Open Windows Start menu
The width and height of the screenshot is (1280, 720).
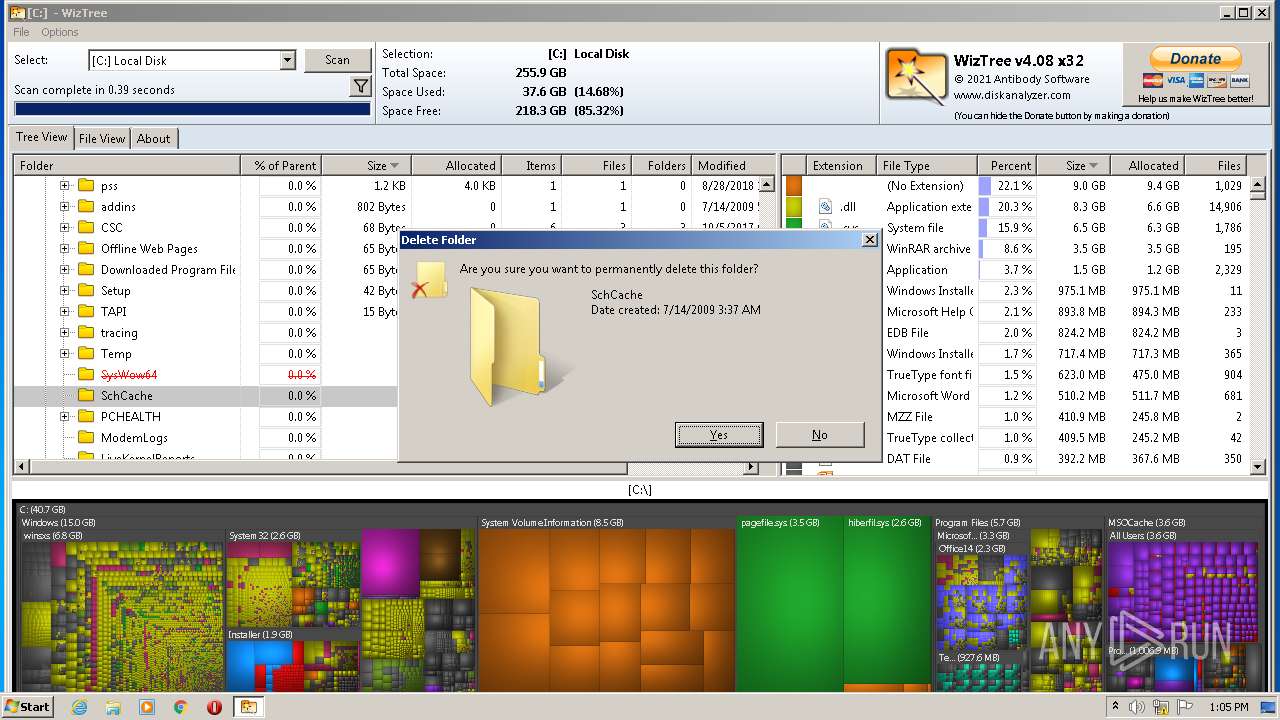pos(28,706)
